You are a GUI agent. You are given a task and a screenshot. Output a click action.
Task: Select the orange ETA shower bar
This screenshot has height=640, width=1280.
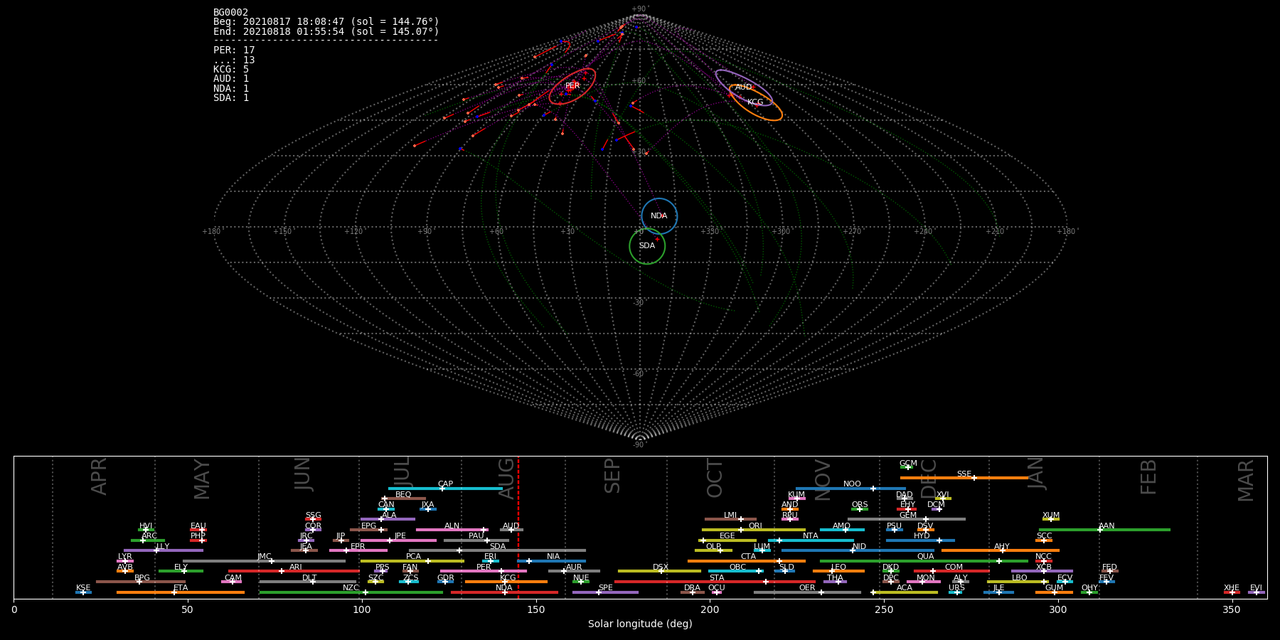[x=180, y=592]
